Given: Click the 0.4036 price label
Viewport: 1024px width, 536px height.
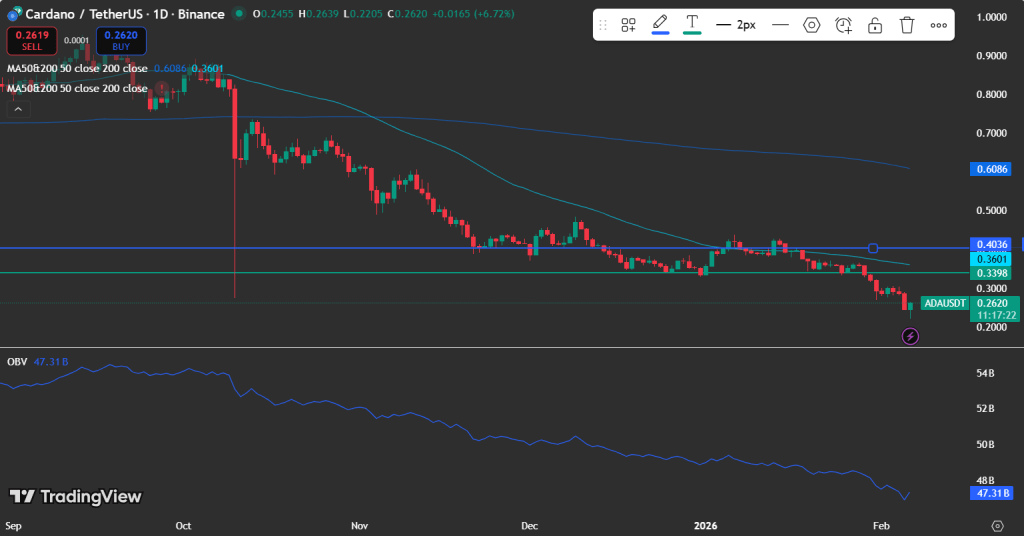Looking at the screenshot, I should tap(991, 244).
